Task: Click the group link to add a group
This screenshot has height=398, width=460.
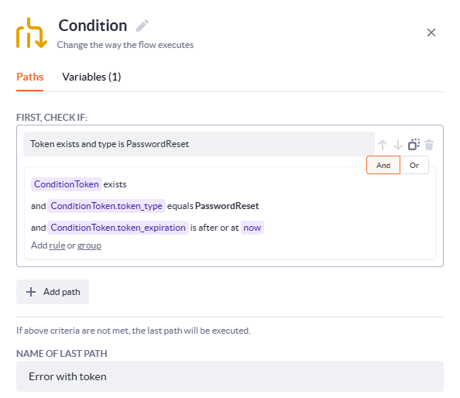Action: coord(89,246)
